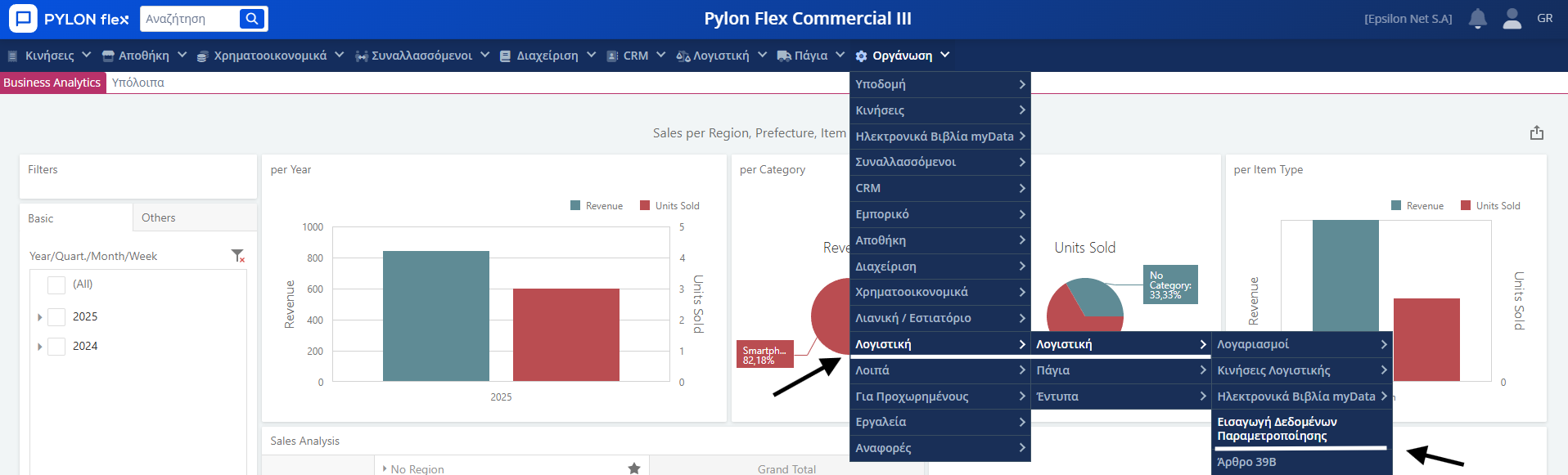The width and height of the screenshot is (1568, 475).
Task: Check the (All) filter checkbox
Action: [x=56, y=285]
